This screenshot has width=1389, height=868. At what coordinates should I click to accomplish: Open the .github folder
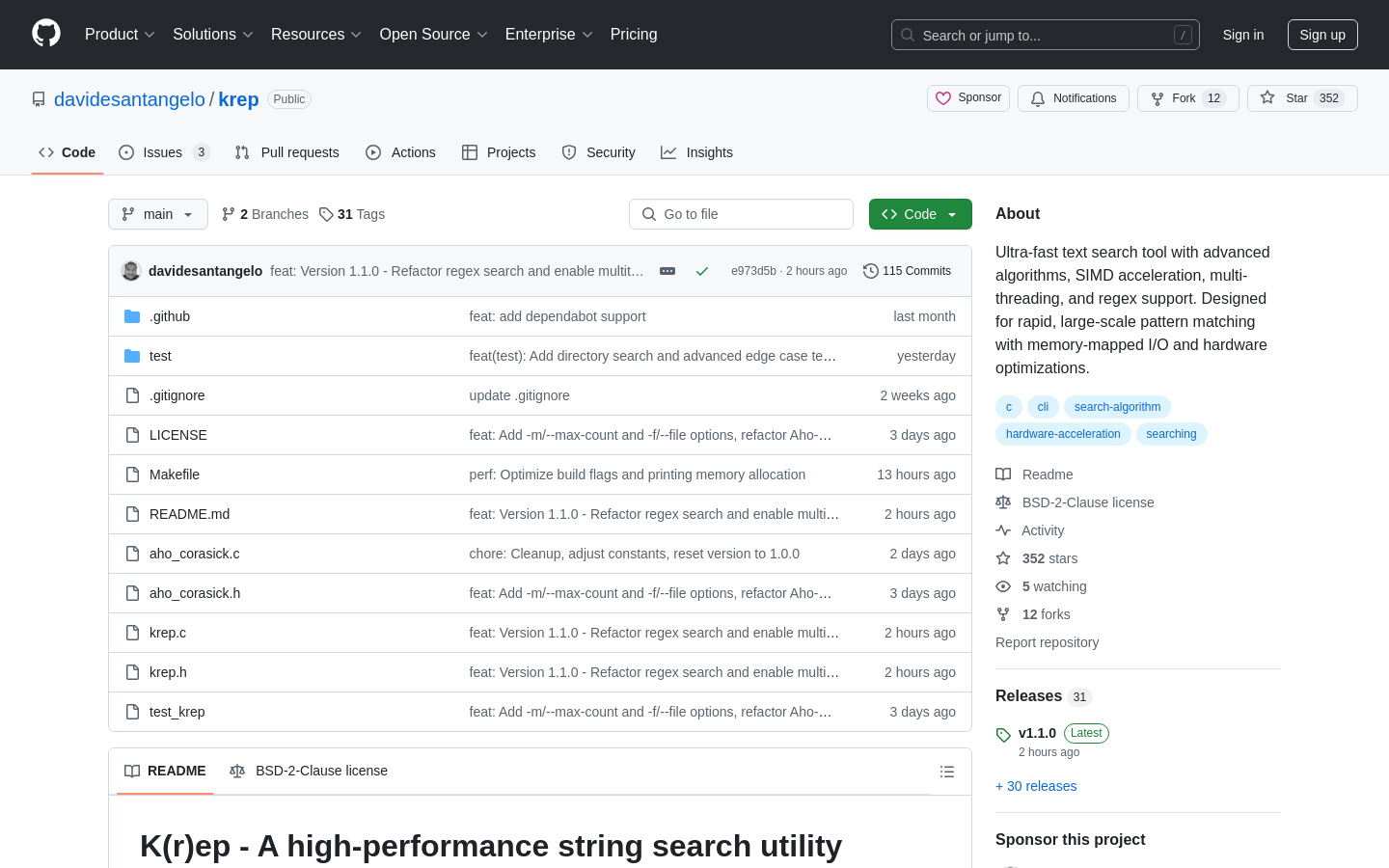170,316
